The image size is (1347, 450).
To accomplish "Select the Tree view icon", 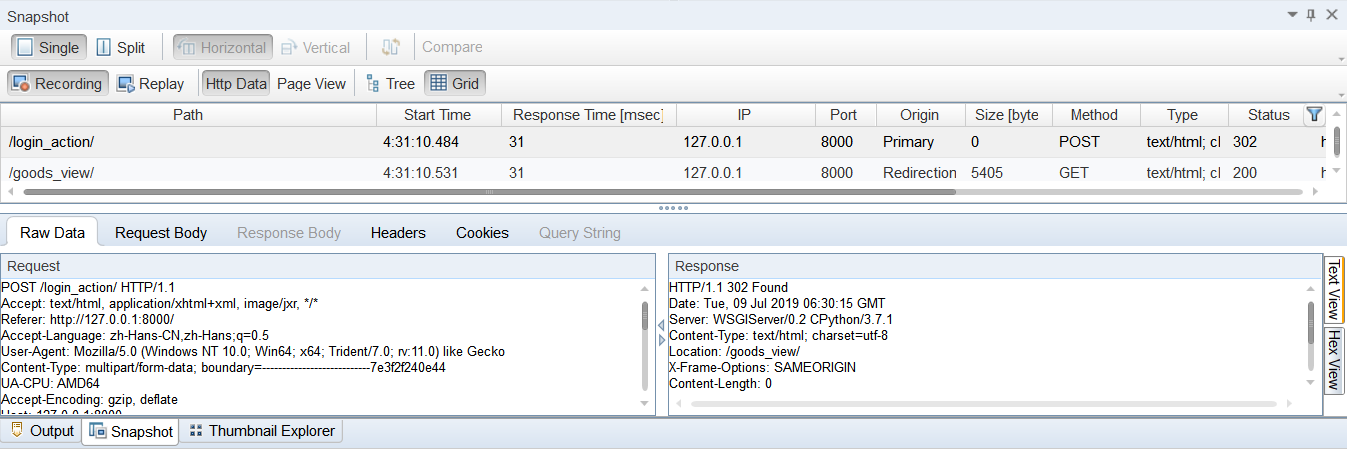I will (x=390, y=84).
